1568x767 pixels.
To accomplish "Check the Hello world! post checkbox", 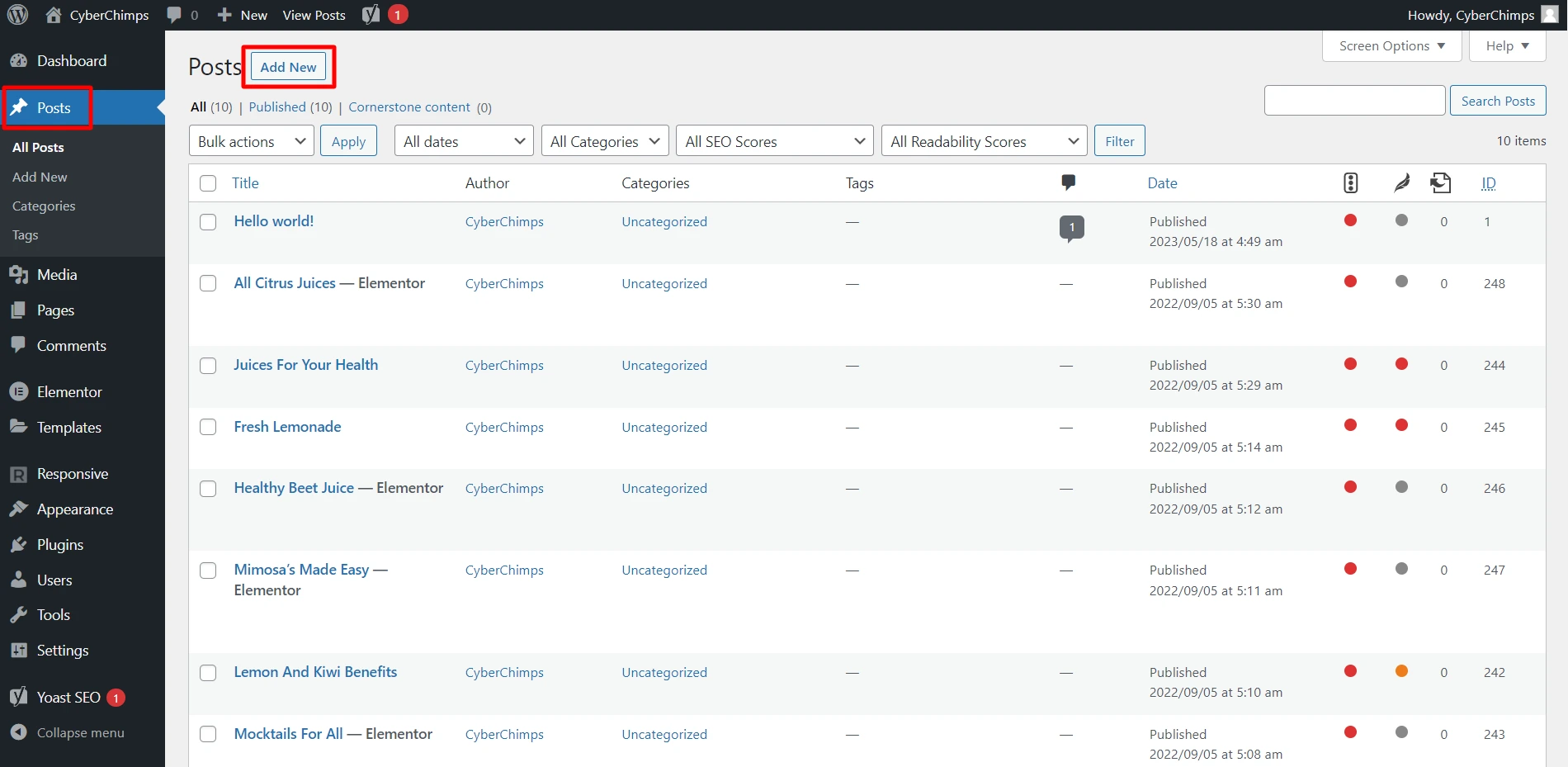I will tap(208, 222).
